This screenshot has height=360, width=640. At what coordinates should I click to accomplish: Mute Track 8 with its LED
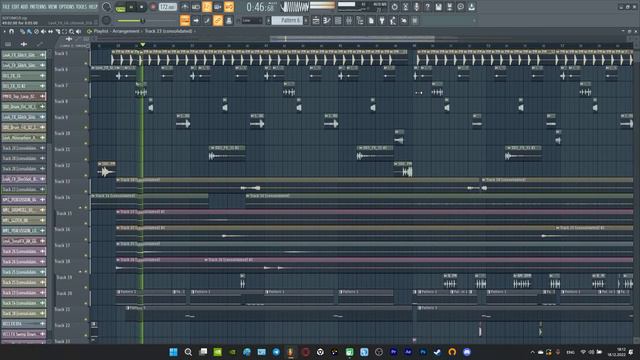(x=86, y=111)
